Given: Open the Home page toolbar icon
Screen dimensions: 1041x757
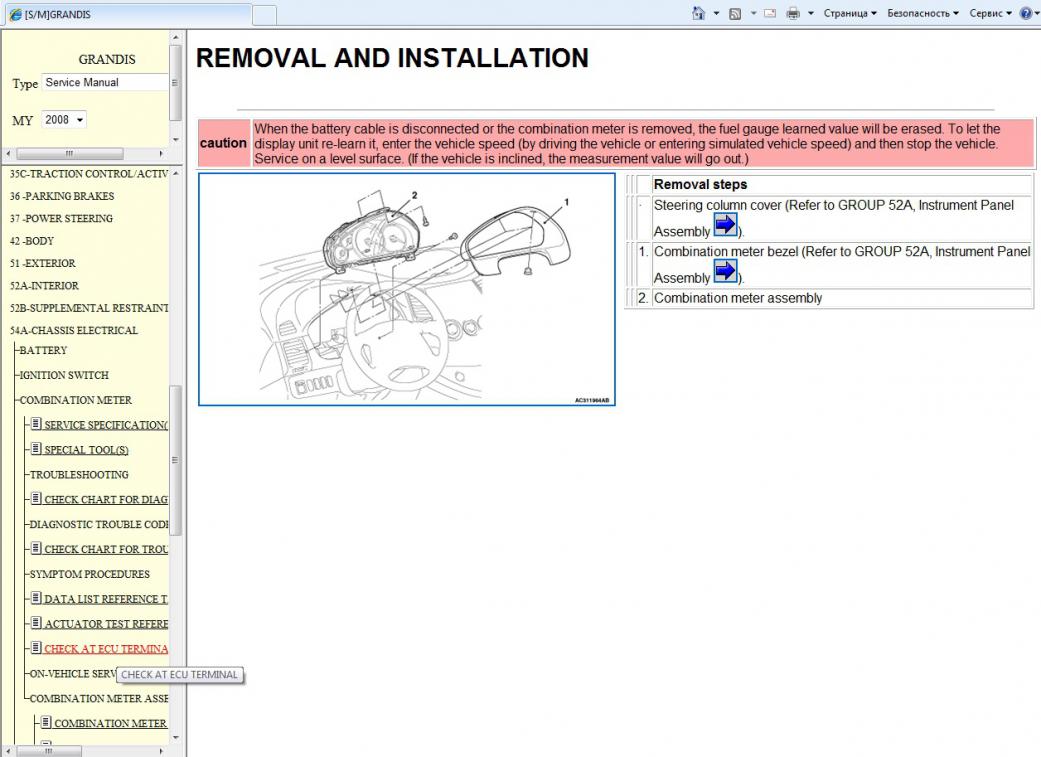Looking at the screenshot, I should (698, 13).
